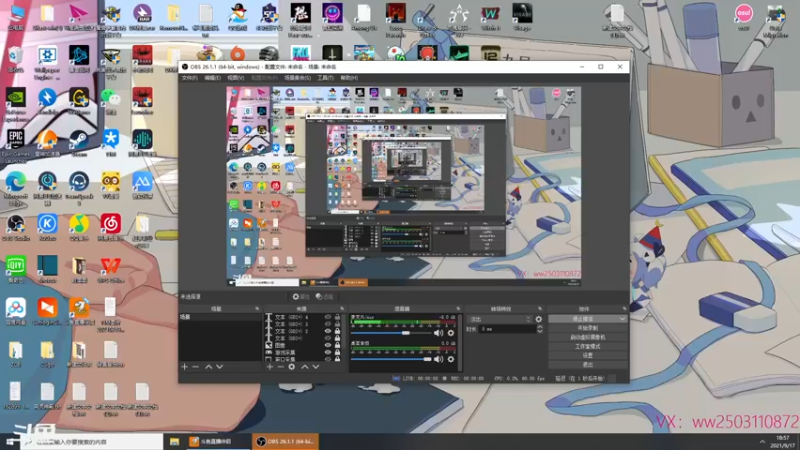The height and width of the screenshot is (450, 800).
Task: Open the 文件(F) menu
Action: coord(189,78)
